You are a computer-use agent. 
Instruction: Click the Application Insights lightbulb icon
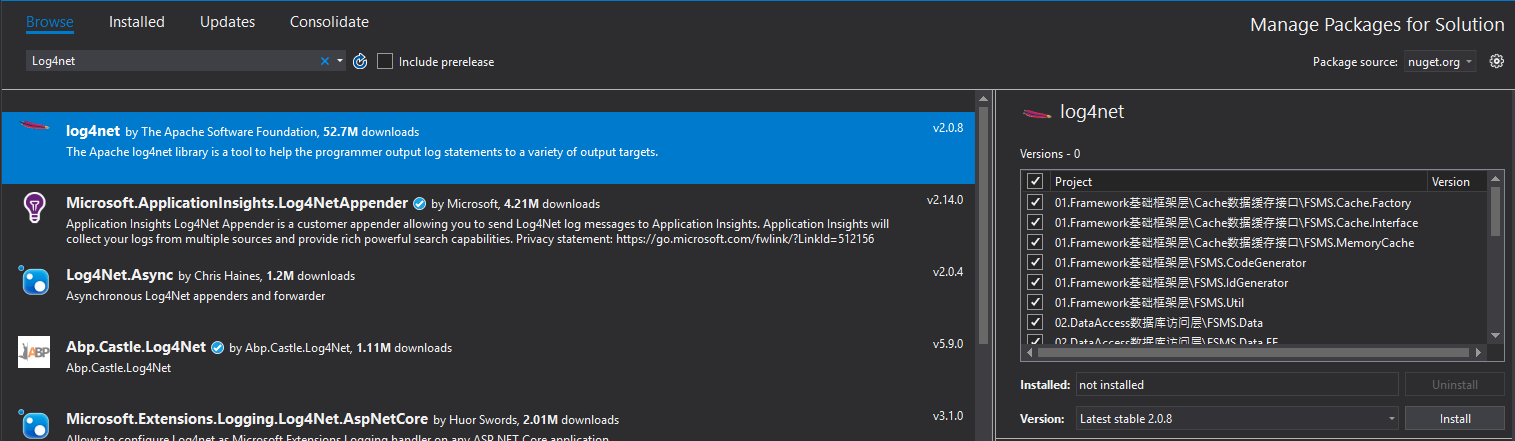35,207
